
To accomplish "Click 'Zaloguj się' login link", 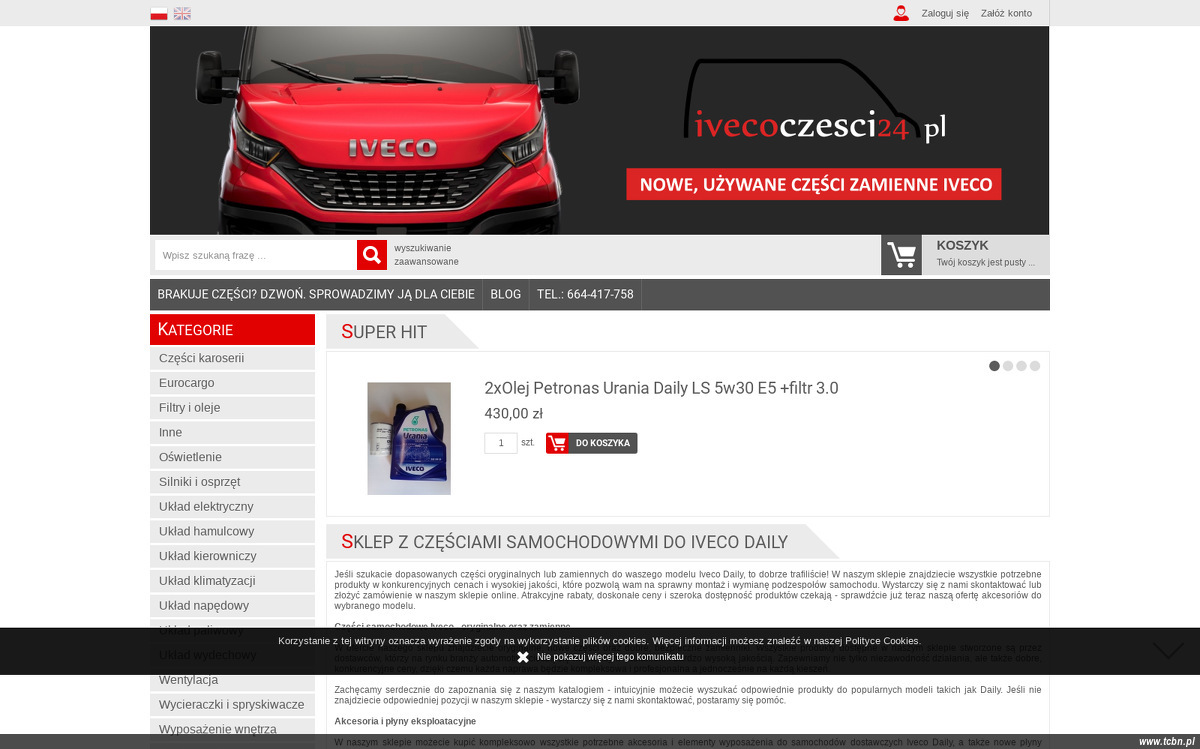I will (x=945, y=13).
